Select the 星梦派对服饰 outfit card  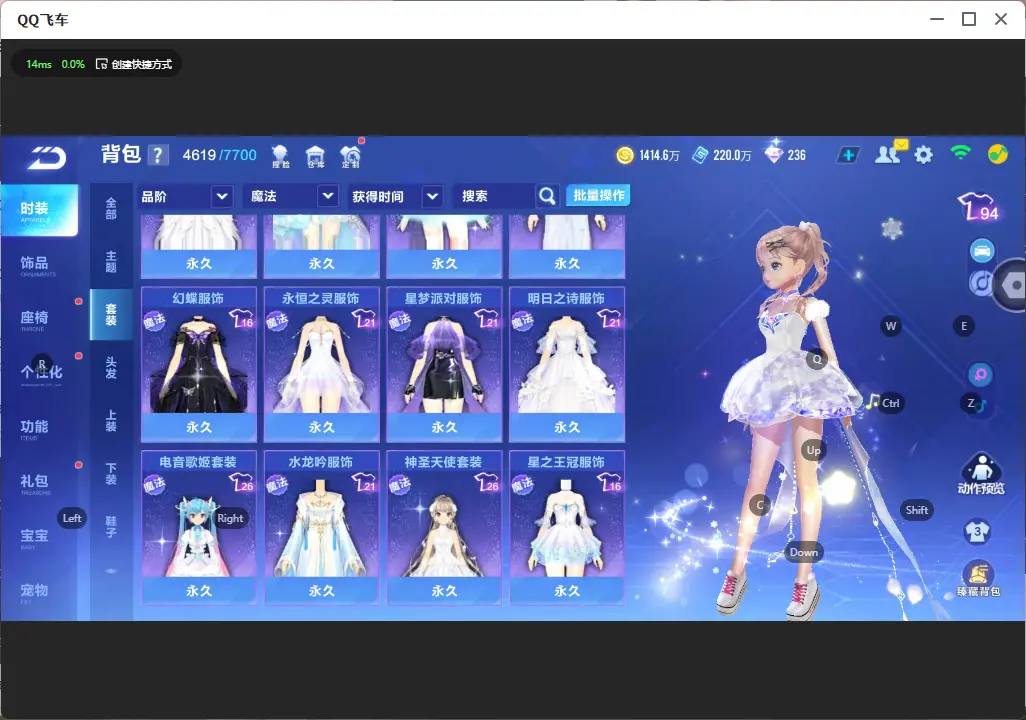coord(444,364)
